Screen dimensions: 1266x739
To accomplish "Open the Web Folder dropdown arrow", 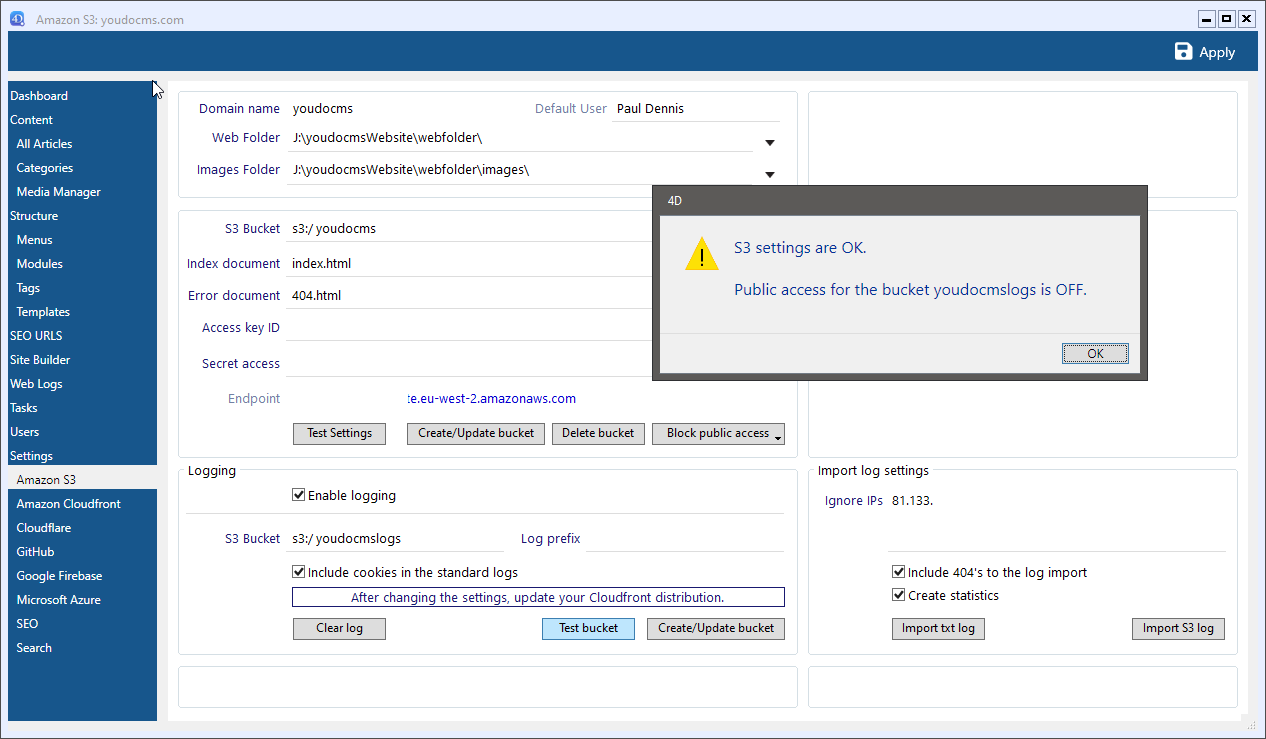I will point(770,143).
